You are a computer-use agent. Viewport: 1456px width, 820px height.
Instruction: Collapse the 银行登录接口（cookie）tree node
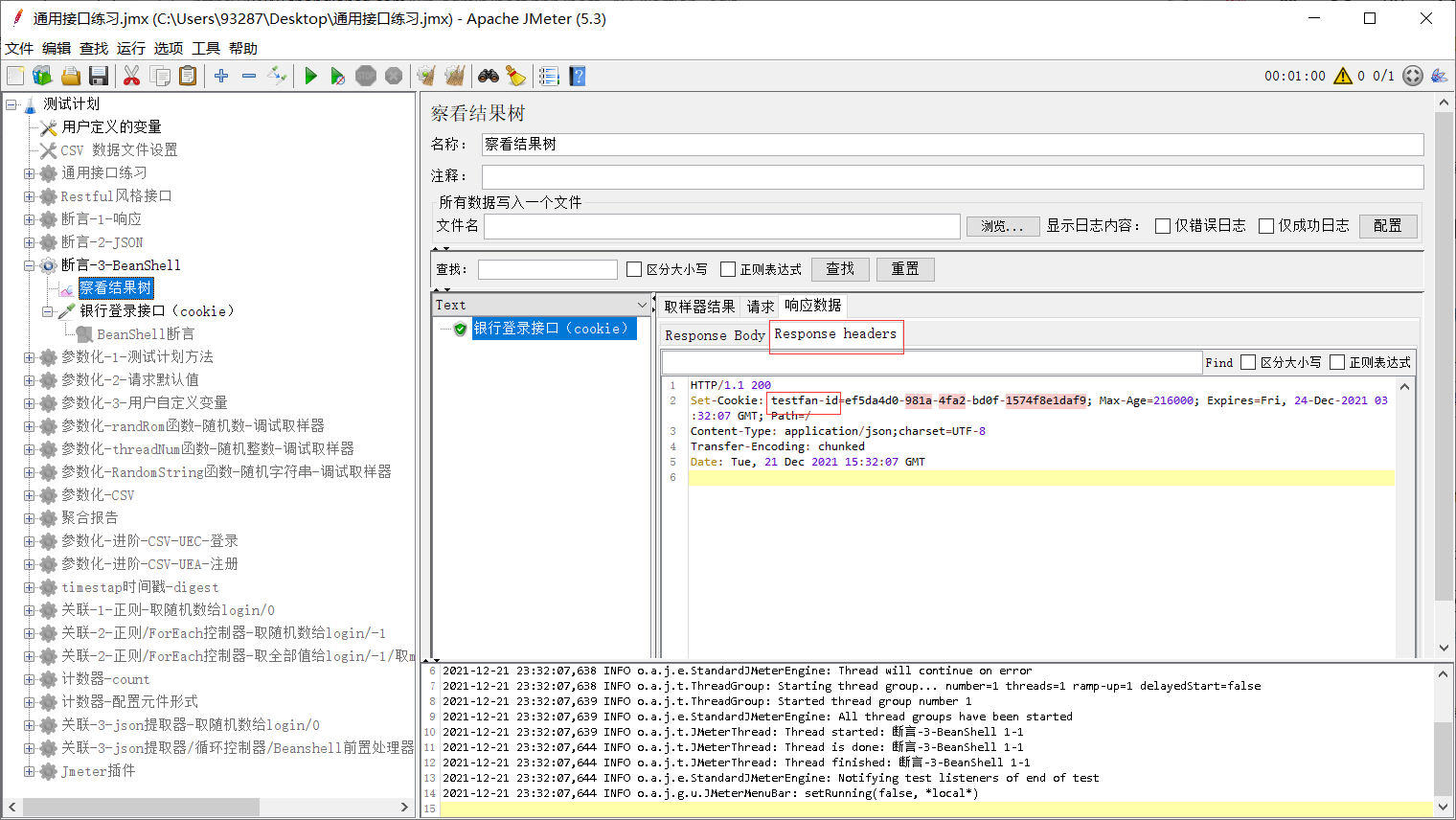48,311
